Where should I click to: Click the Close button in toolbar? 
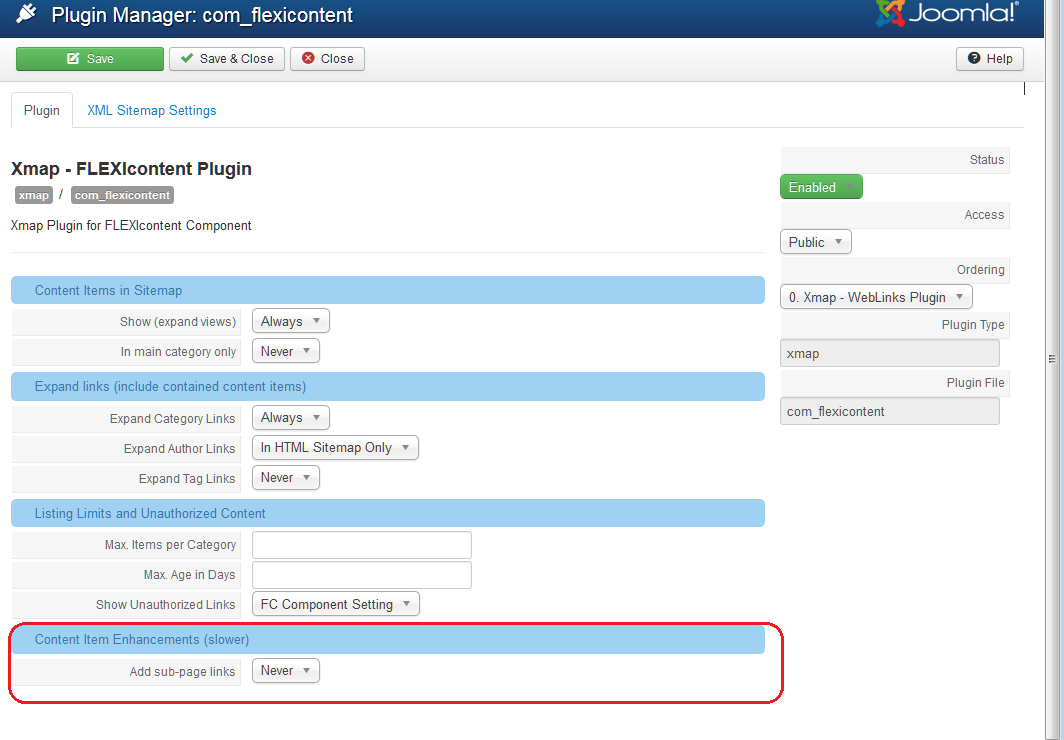[x=327, y=59]
